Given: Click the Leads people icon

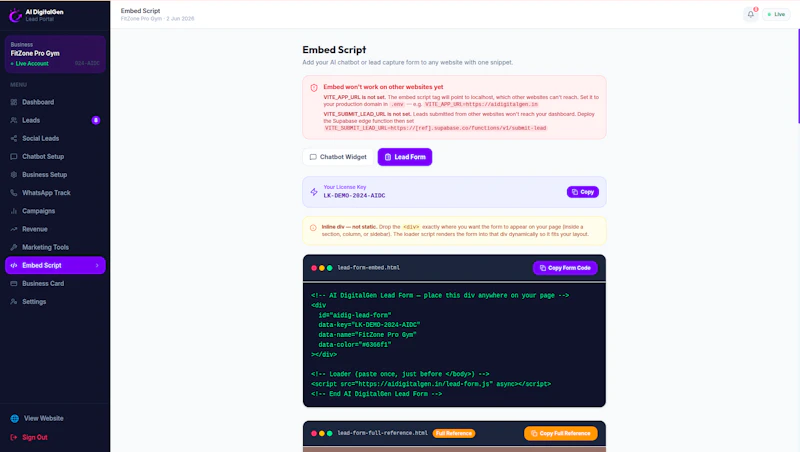Looking at the screenshot, I should click(x=14, y=120).
